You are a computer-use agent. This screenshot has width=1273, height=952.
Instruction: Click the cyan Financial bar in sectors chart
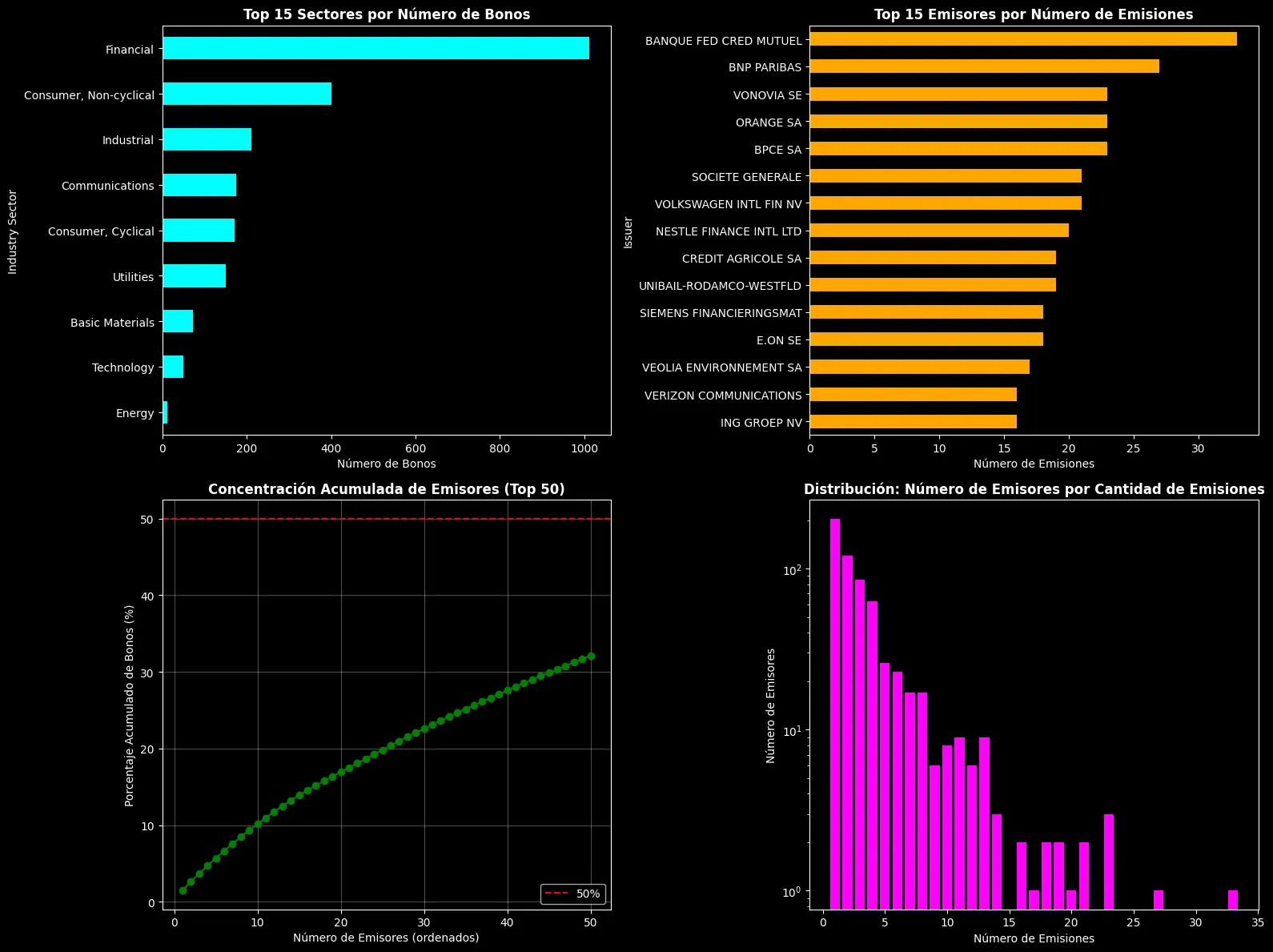pyautogui.click(x=376, y=48)
